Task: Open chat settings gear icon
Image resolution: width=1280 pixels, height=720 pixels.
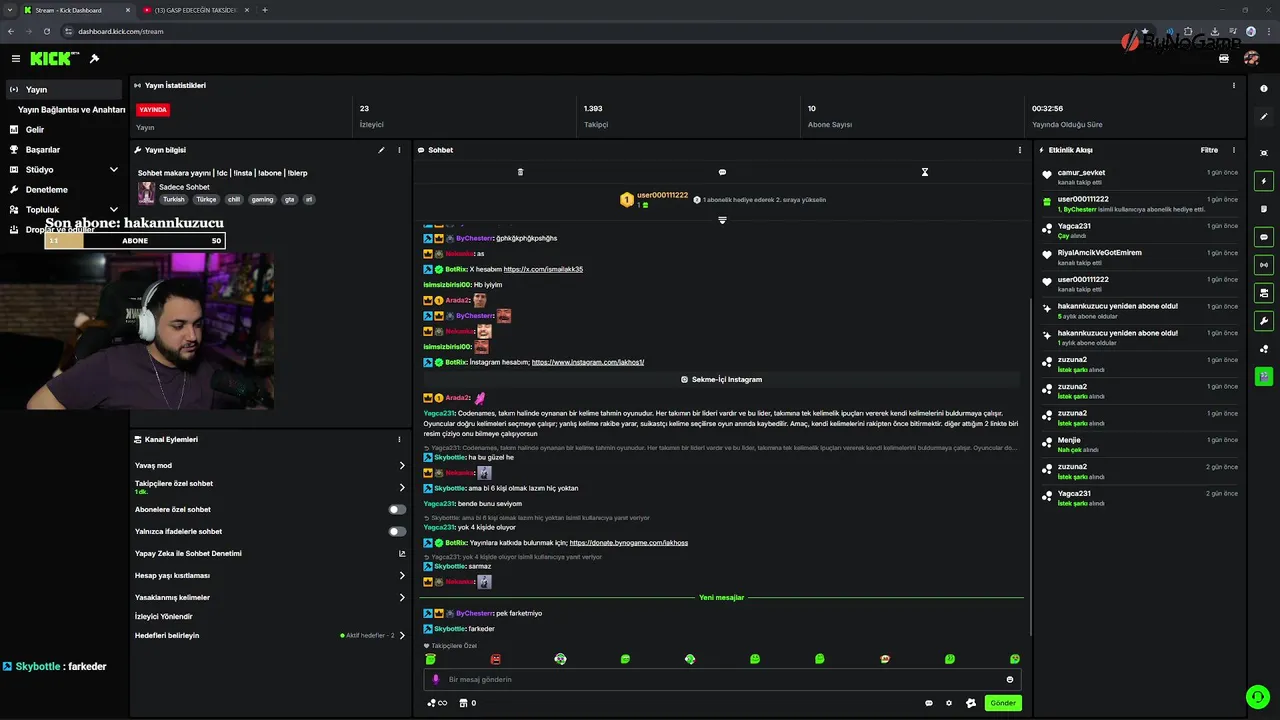Action: 949,703
